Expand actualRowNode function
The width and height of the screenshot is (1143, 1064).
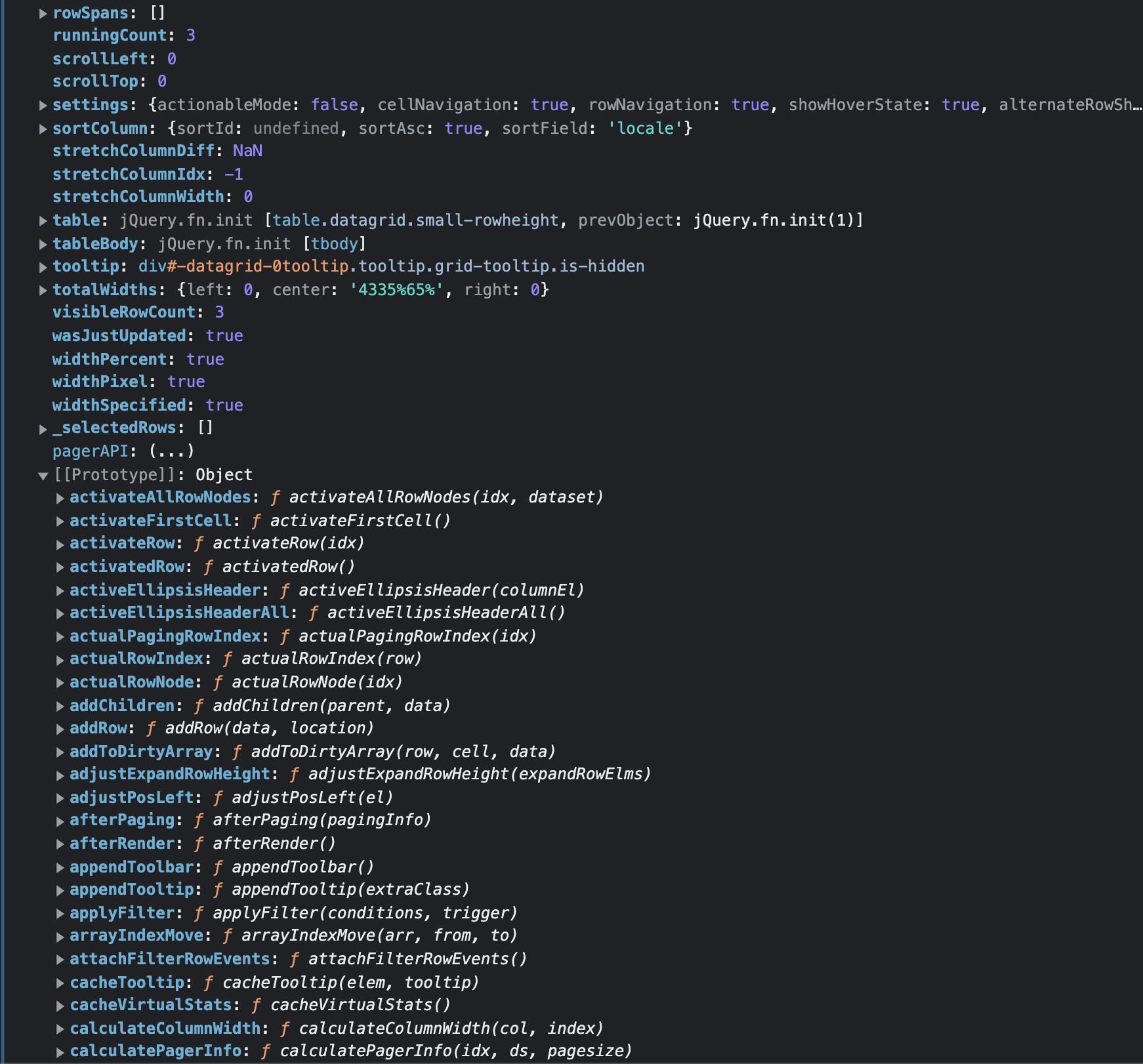[60, 683]
